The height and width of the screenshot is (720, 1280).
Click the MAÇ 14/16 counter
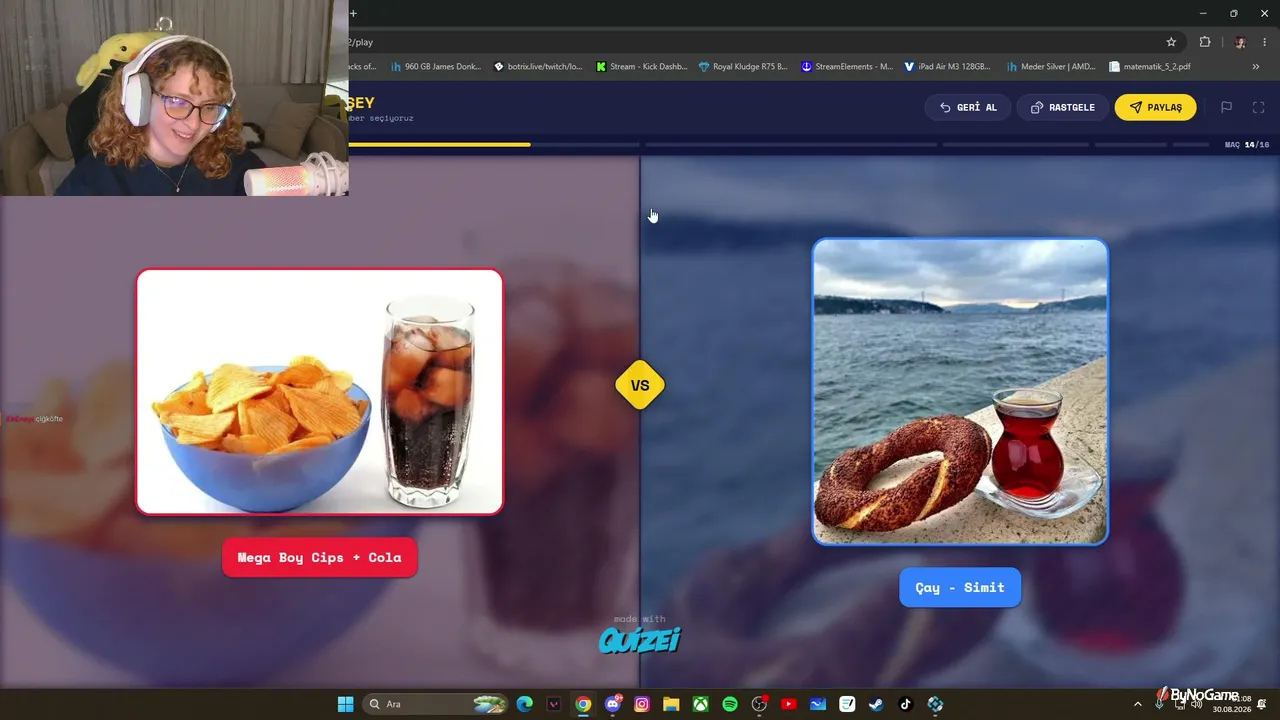pos(1247,145)
